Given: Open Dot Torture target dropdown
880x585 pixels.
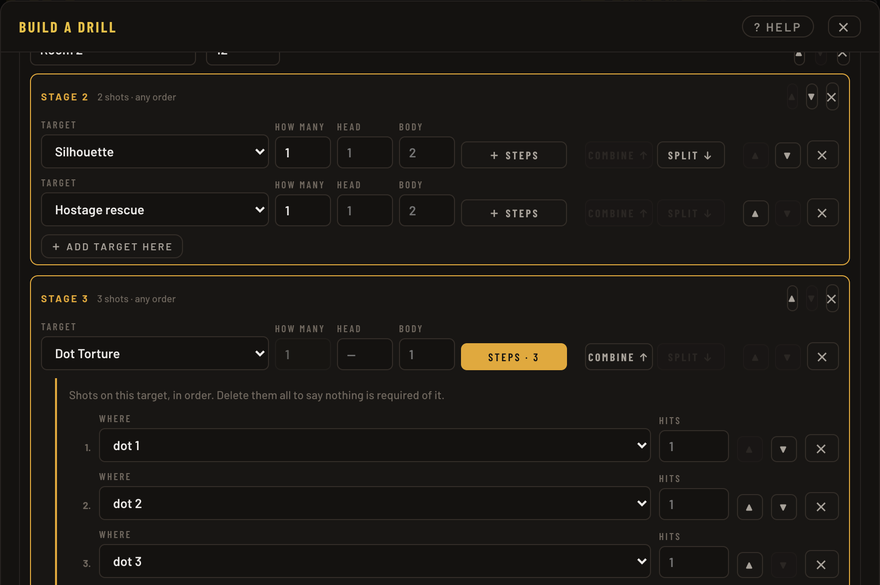Looking at the screenshot, I should (155, 354).
